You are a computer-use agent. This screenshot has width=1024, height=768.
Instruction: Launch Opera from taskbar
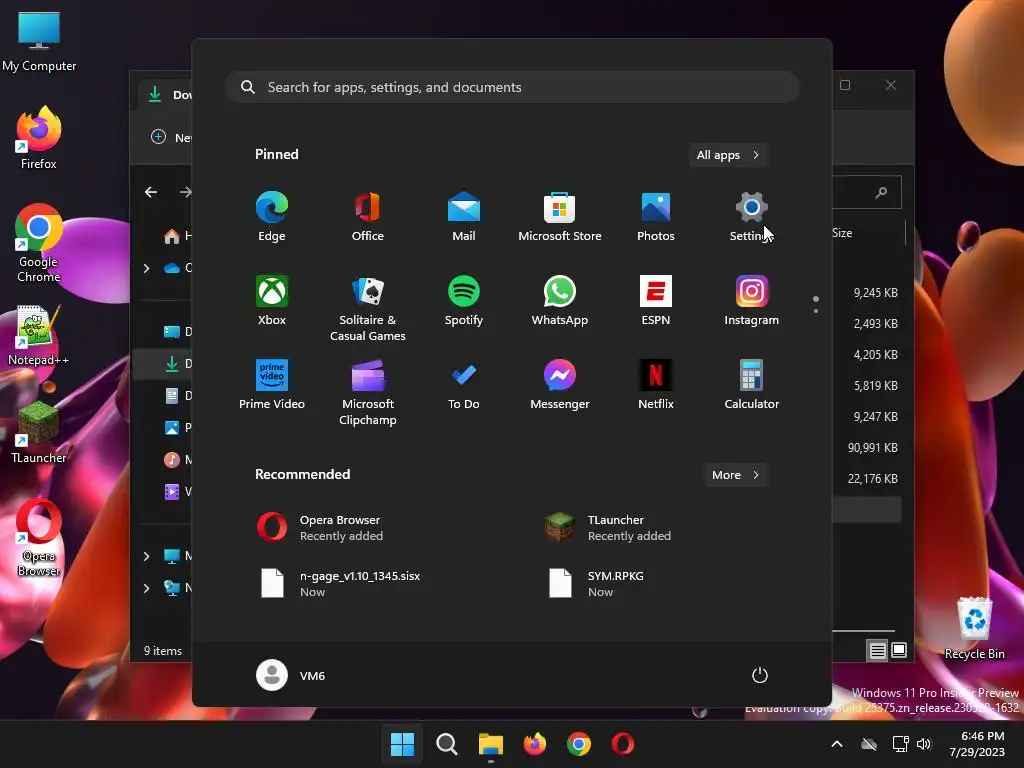tap(623, 744)
